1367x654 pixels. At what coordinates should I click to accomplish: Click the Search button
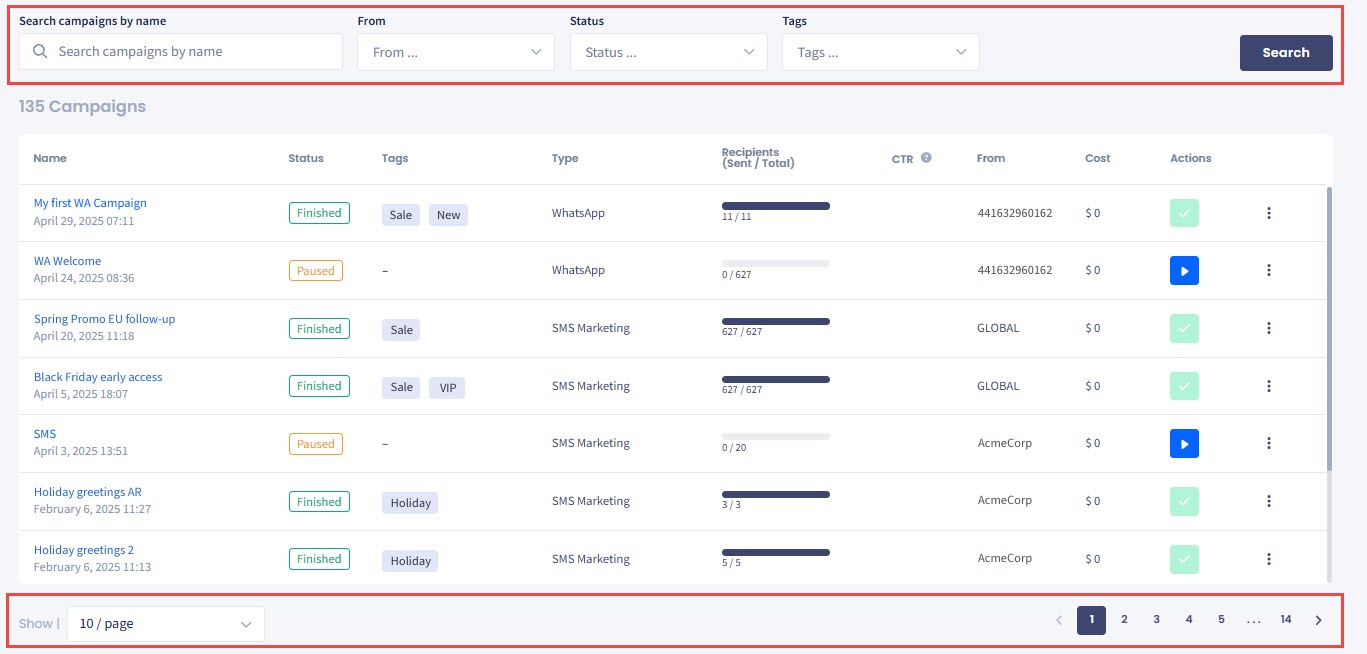click(x=1286, y=53)
